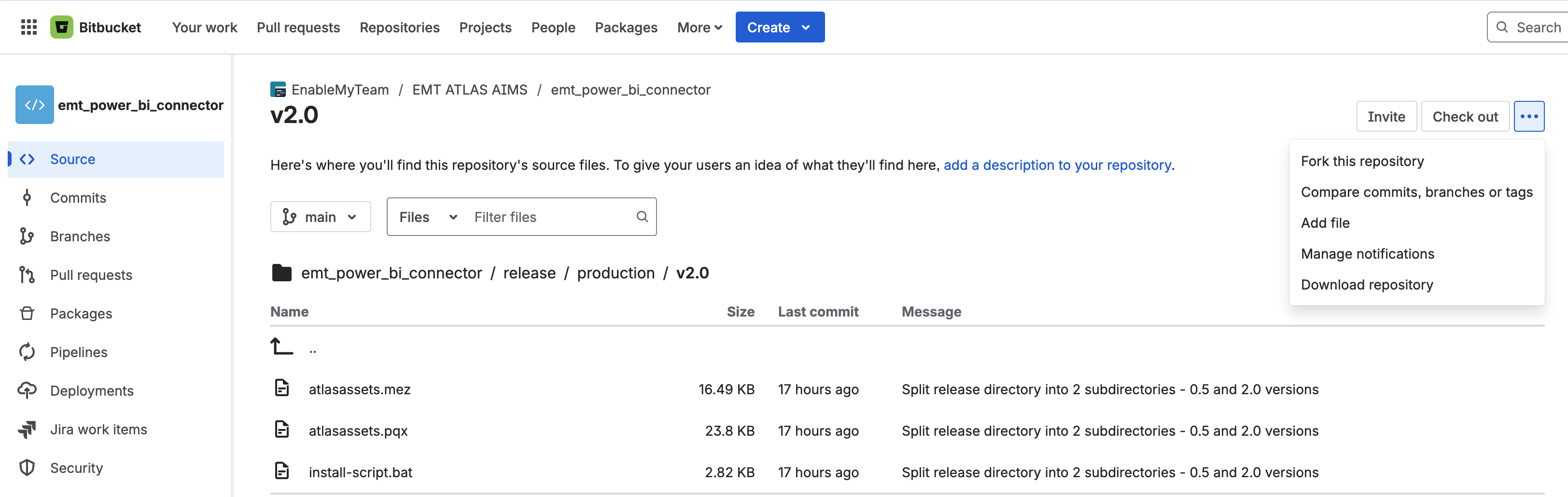Open Commits from the sidebar

click(x=78, y=198)
